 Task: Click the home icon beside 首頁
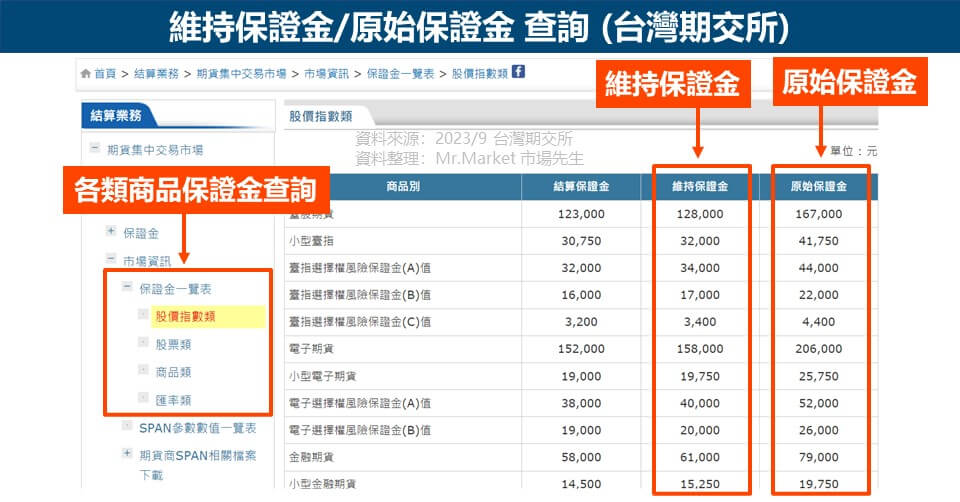pos(85,74)
